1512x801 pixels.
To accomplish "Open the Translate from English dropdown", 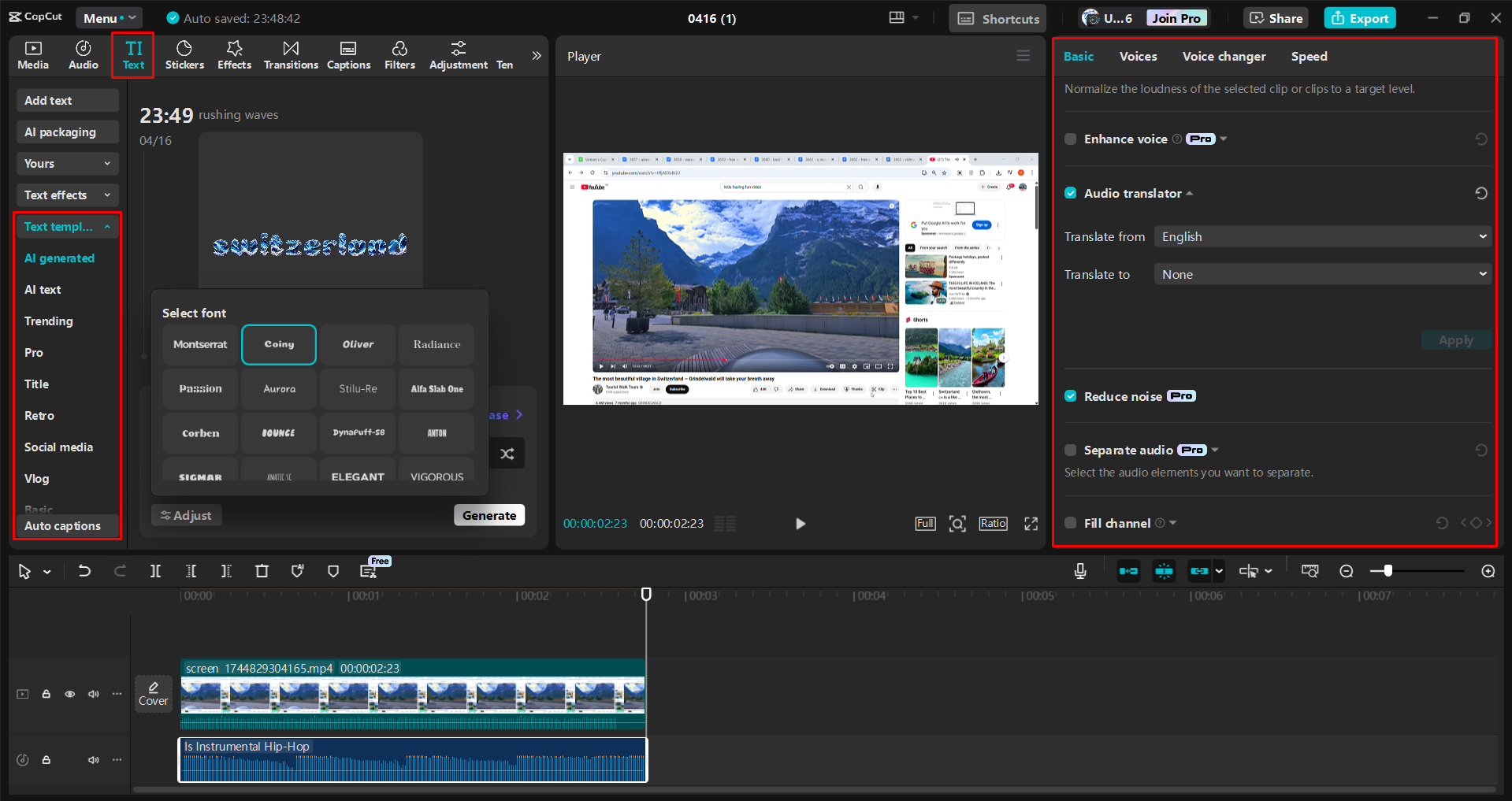I will coord(1322,237).
